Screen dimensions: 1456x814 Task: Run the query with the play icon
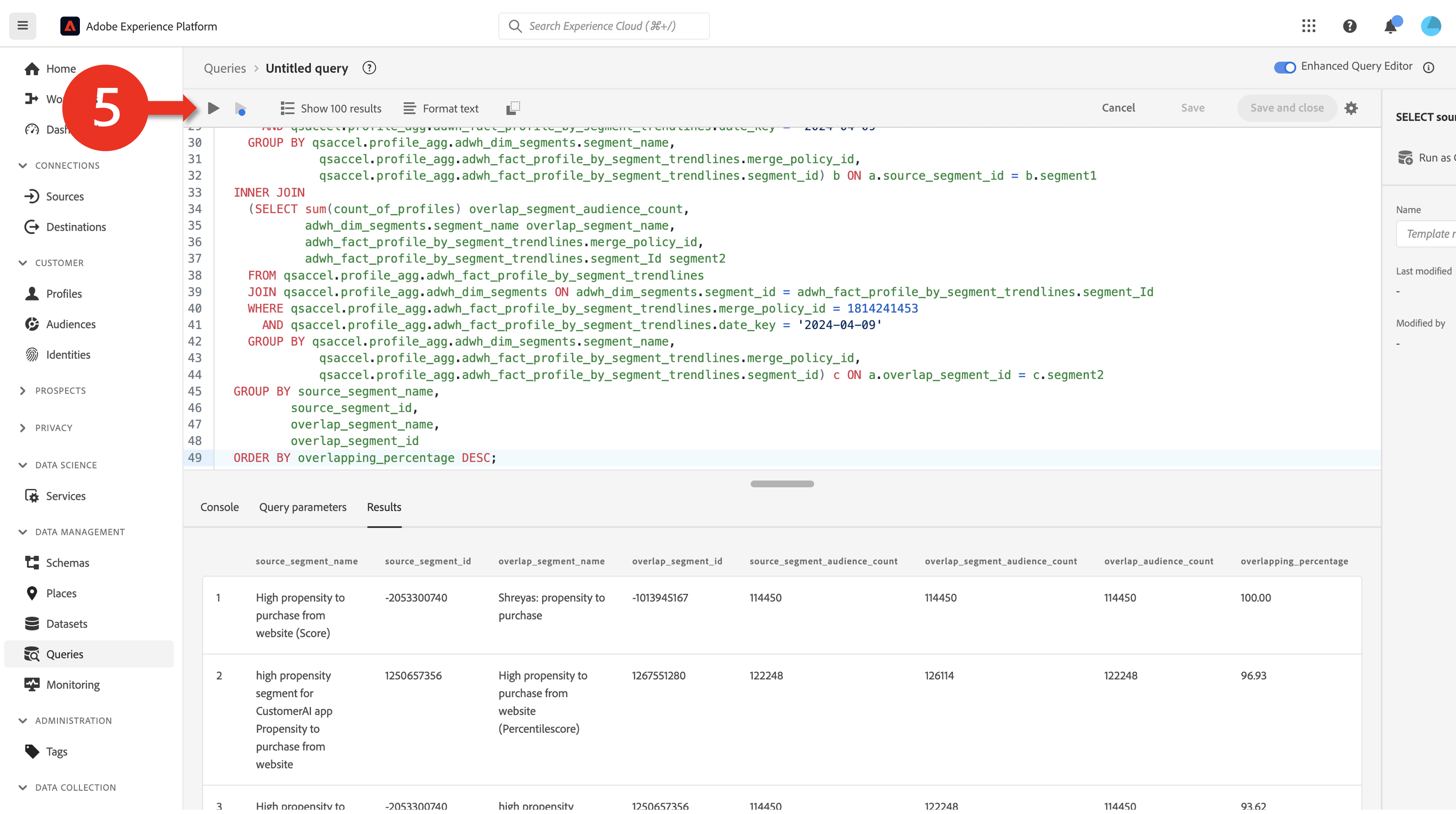point(214,108)
